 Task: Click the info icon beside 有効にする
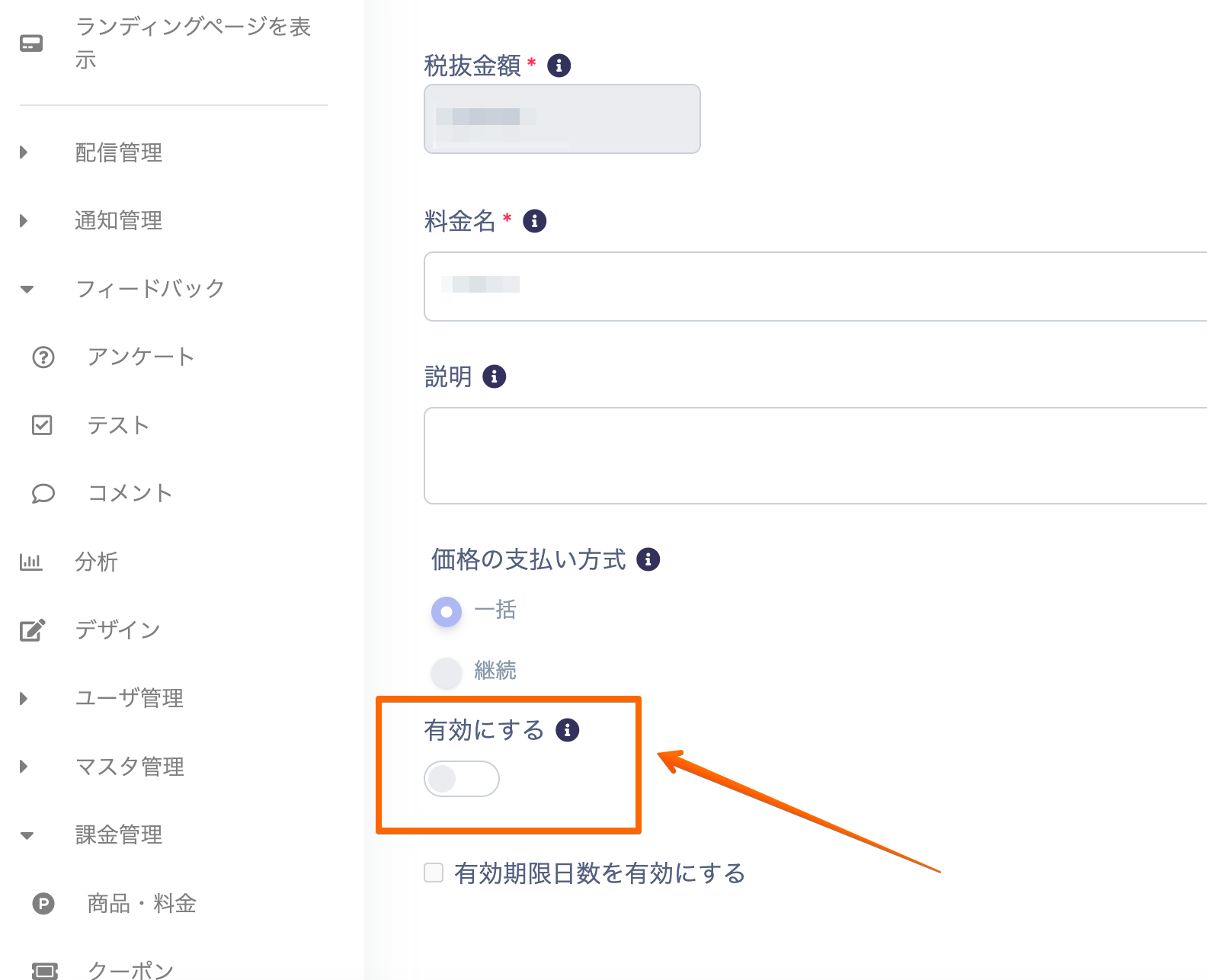[x=567, y=730]
